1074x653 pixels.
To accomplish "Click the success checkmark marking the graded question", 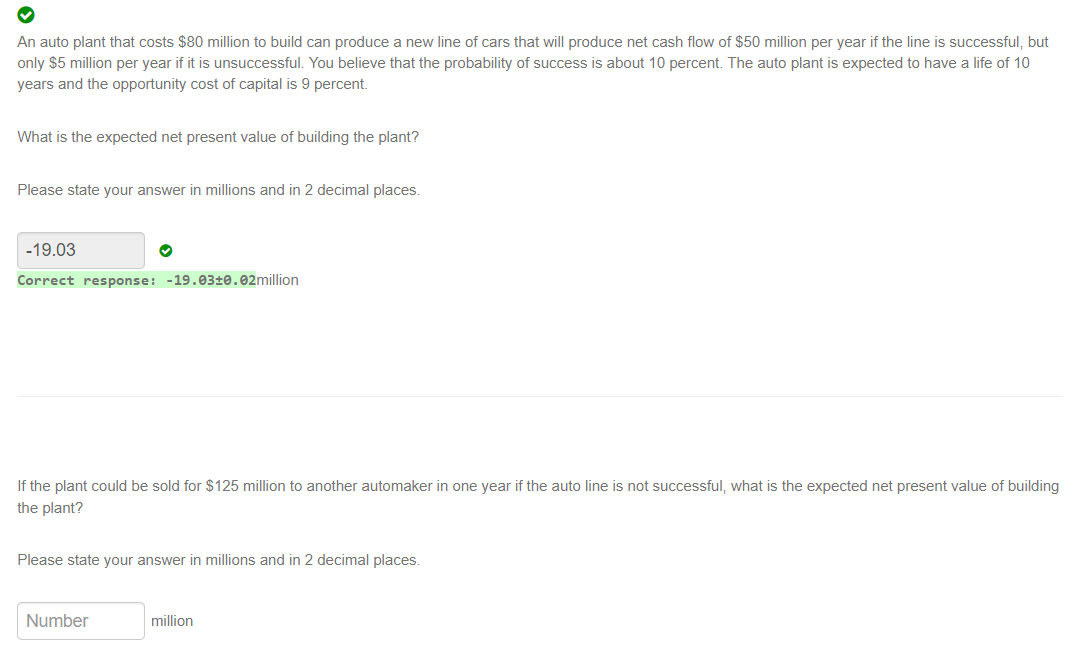I will (x=25, y=15).
